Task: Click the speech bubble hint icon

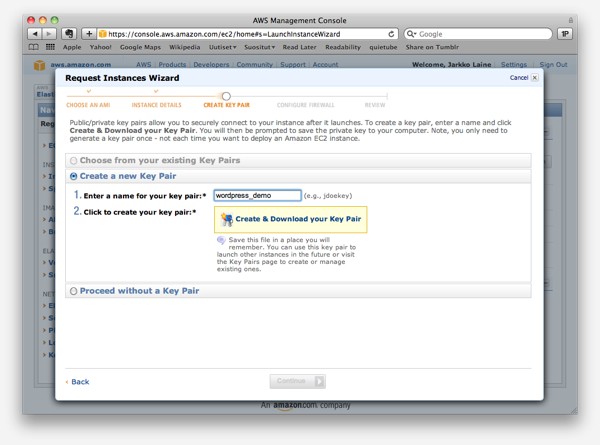Action: pyautogui.click(x=221, y=240)
